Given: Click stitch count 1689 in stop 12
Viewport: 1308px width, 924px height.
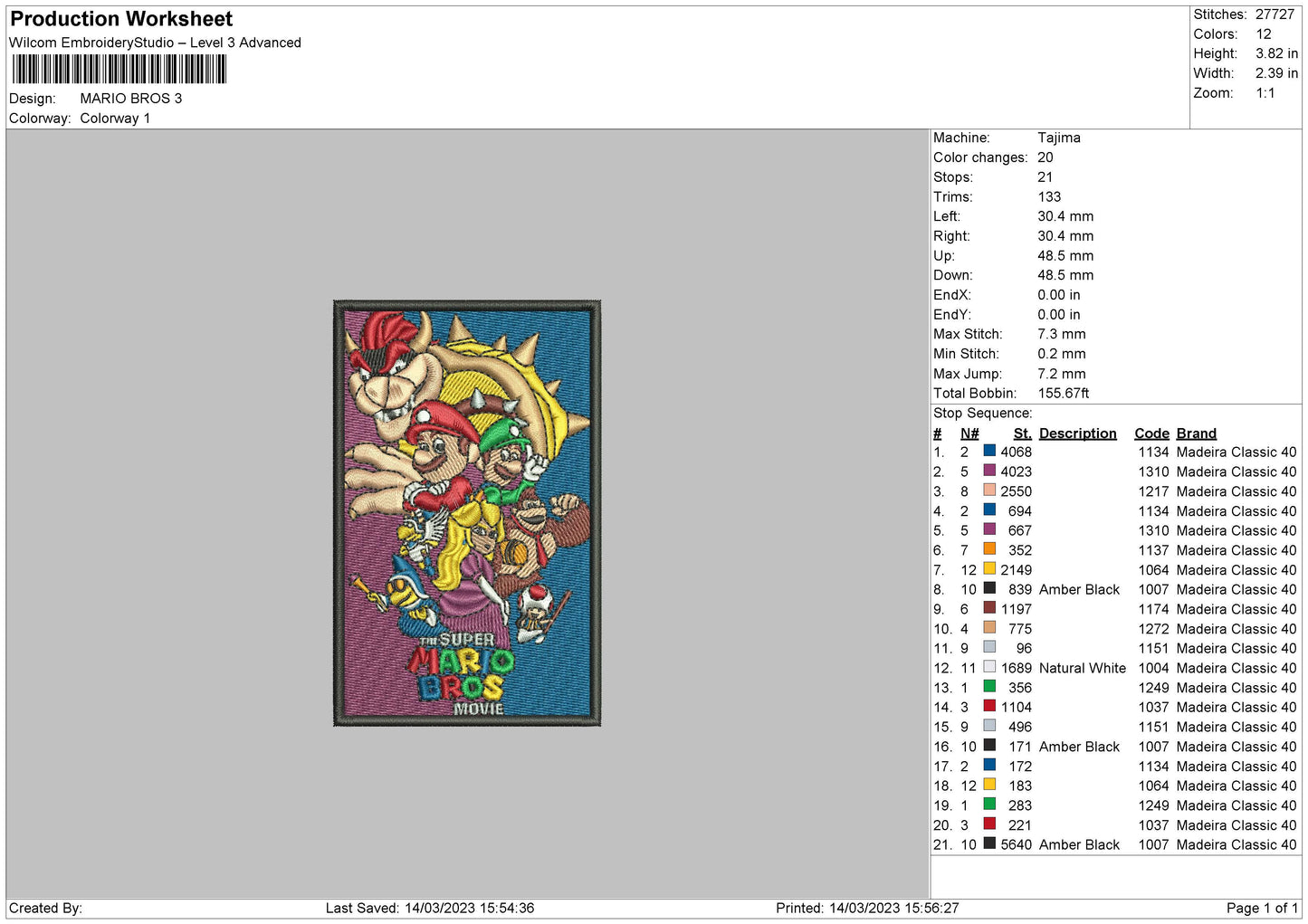Looking at the screenshot, I should [1016, 669].
